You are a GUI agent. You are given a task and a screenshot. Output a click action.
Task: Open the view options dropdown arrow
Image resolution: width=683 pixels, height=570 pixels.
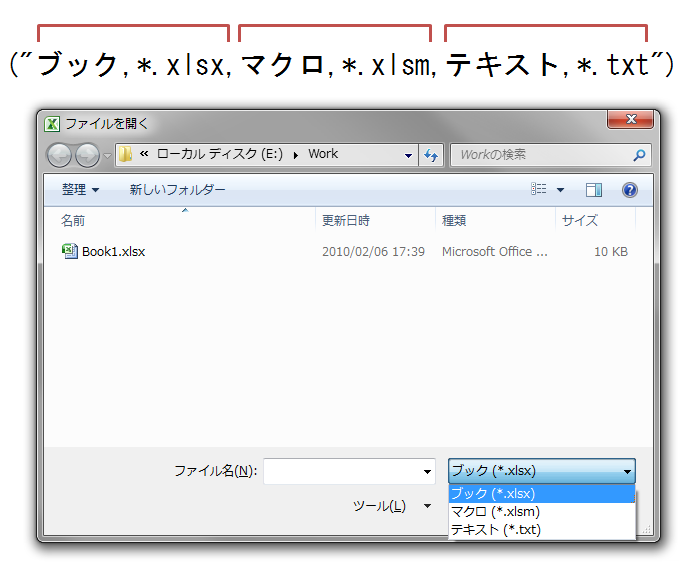[x=561, y=190]
